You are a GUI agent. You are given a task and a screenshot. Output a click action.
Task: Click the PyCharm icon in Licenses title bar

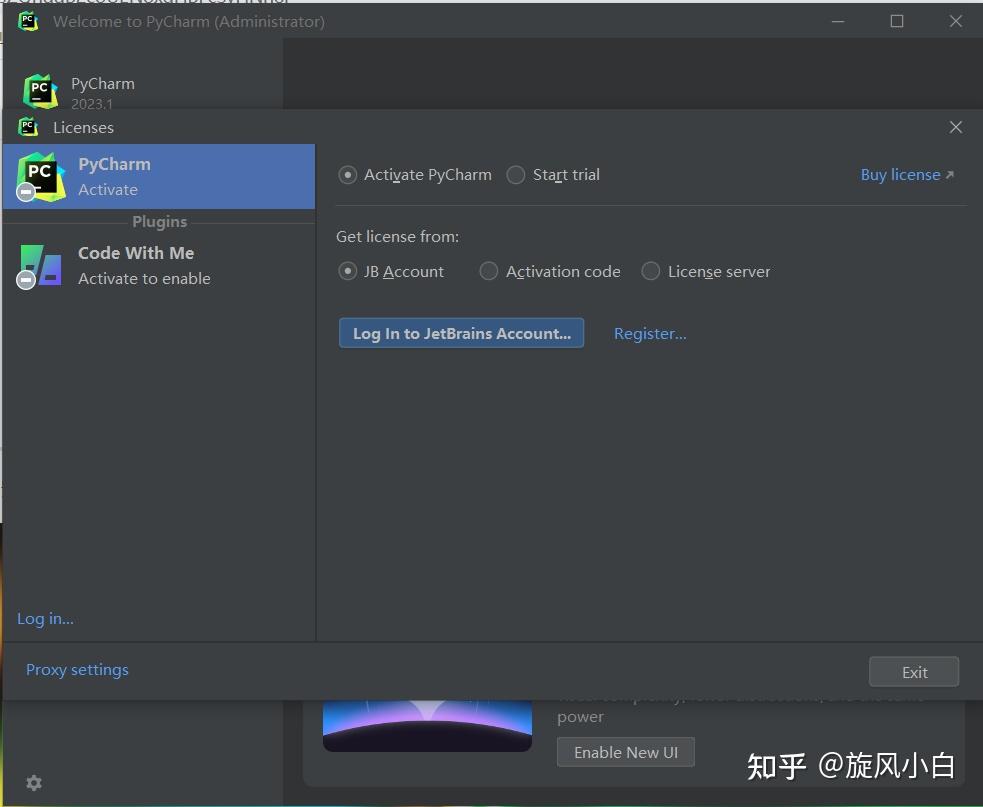tap(28, 127)
